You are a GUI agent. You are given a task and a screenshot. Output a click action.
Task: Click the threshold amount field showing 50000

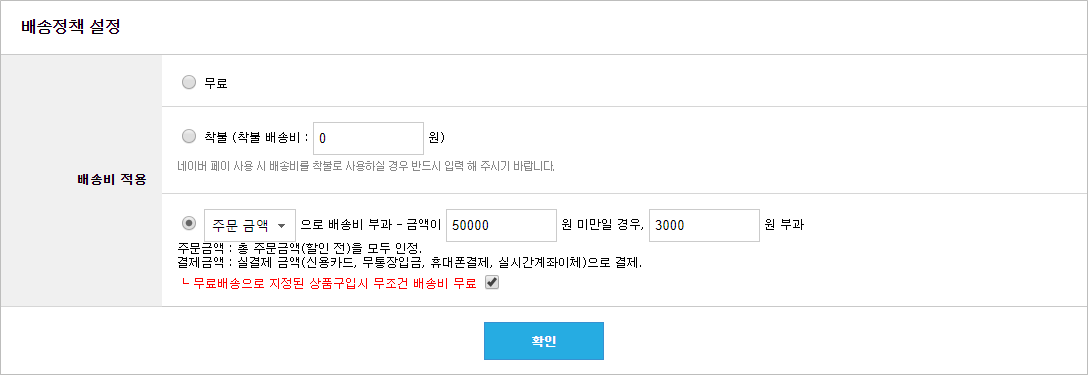(502, 225)
